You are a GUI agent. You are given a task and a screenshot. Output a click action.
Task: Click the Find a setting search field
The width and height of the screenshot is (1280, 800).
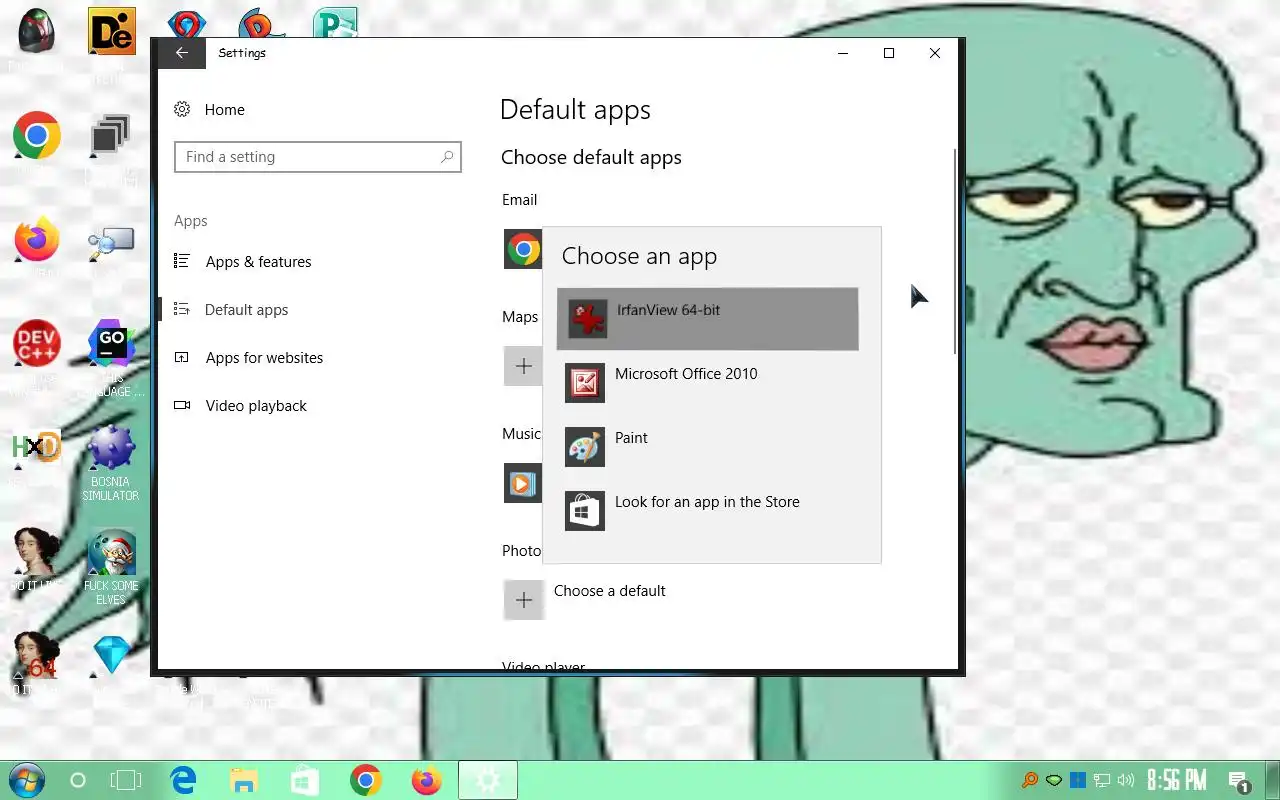(x=318, y=157)
